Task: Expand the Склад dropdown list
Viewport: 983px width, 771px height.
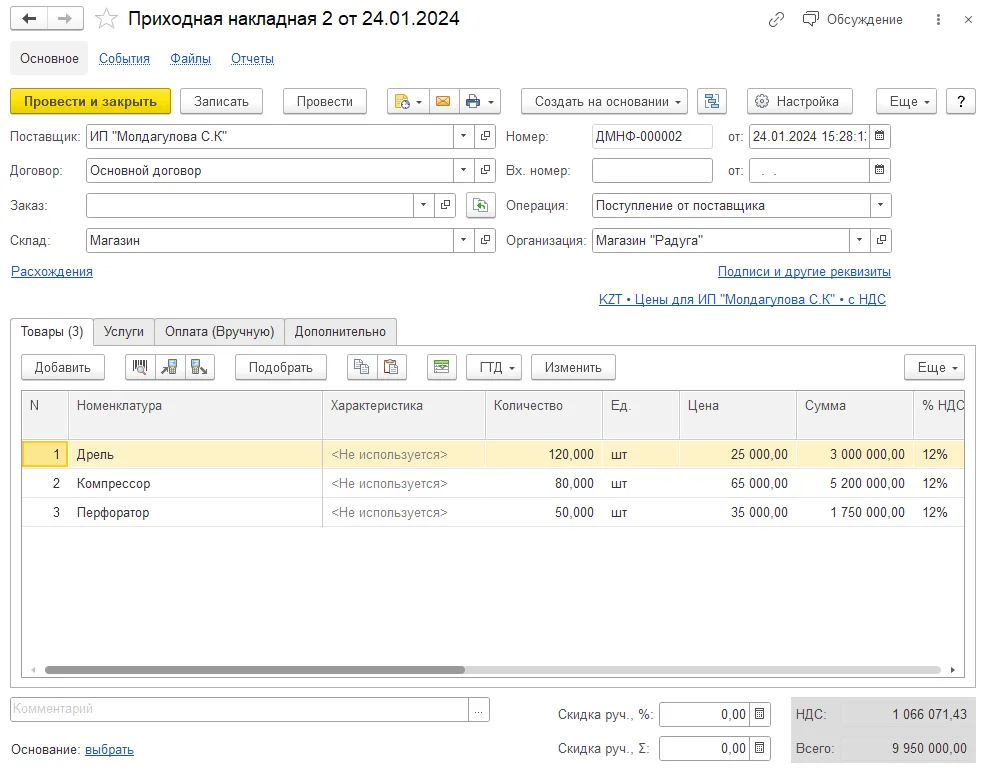Action: click(463, 240)
